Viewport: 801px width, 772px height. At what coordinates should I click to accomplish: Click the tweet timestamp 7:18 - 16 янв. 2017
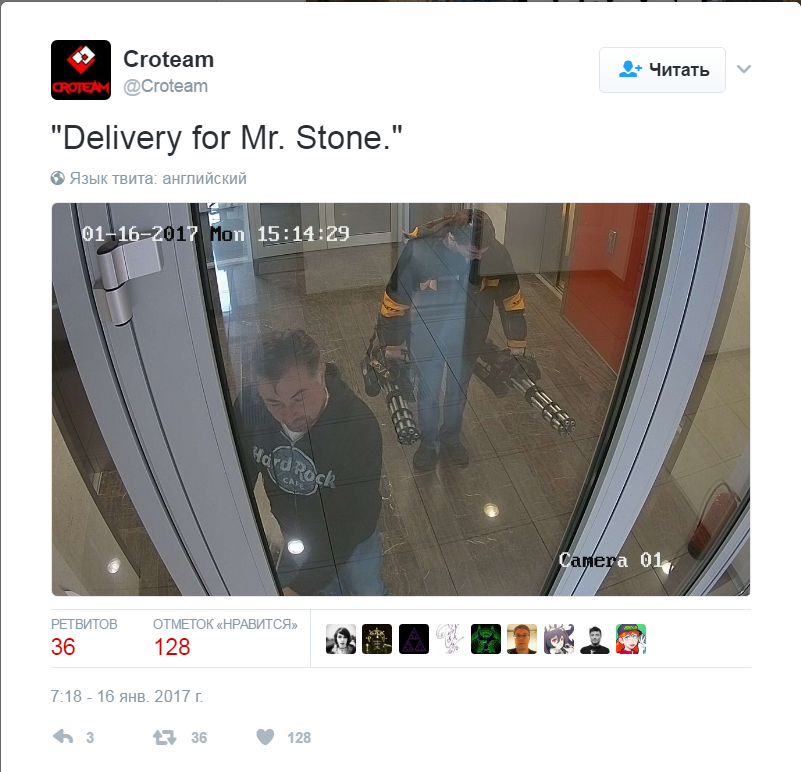pyautogui.click(x=127, y=696)
